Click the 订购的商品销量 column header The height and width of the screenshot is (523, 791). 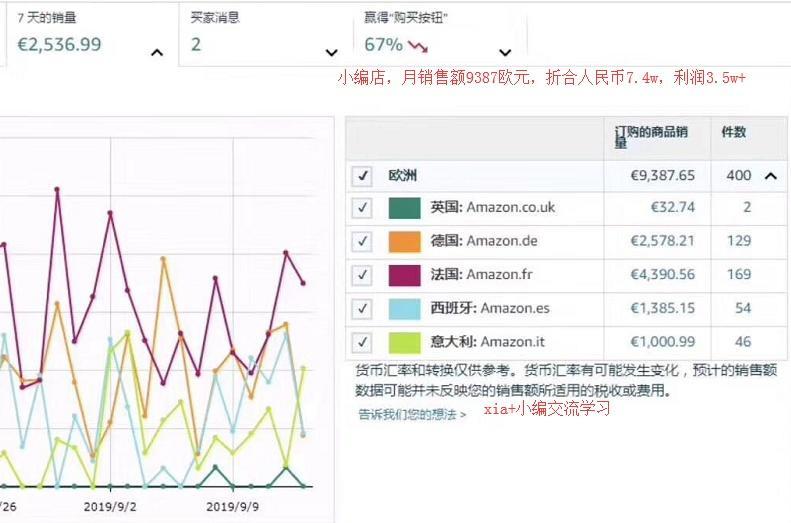click(x=651, y=137)
